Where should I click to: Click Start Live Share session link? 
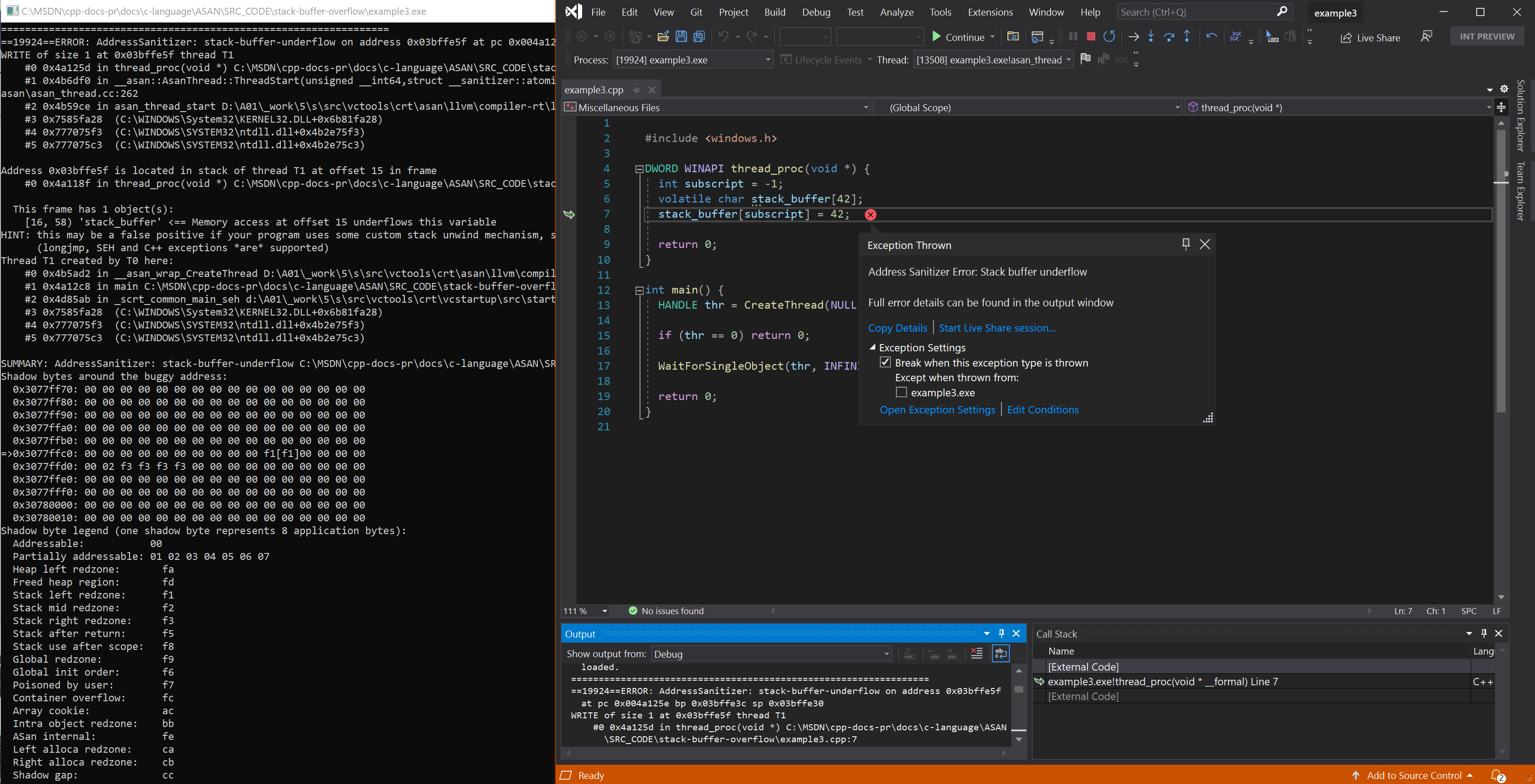(996, 328)
